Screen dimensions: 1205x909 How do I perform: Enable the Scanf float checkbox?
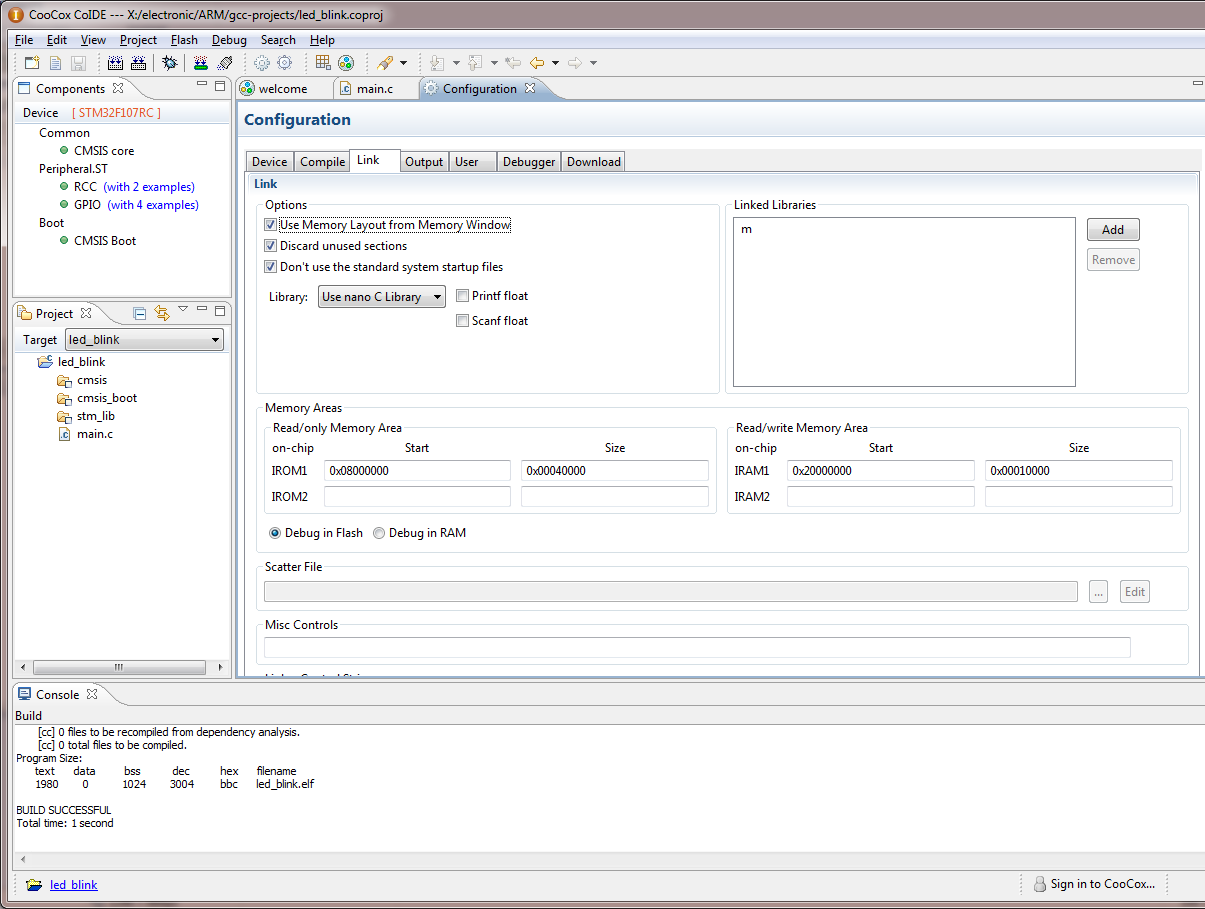(x=462, y=321)
